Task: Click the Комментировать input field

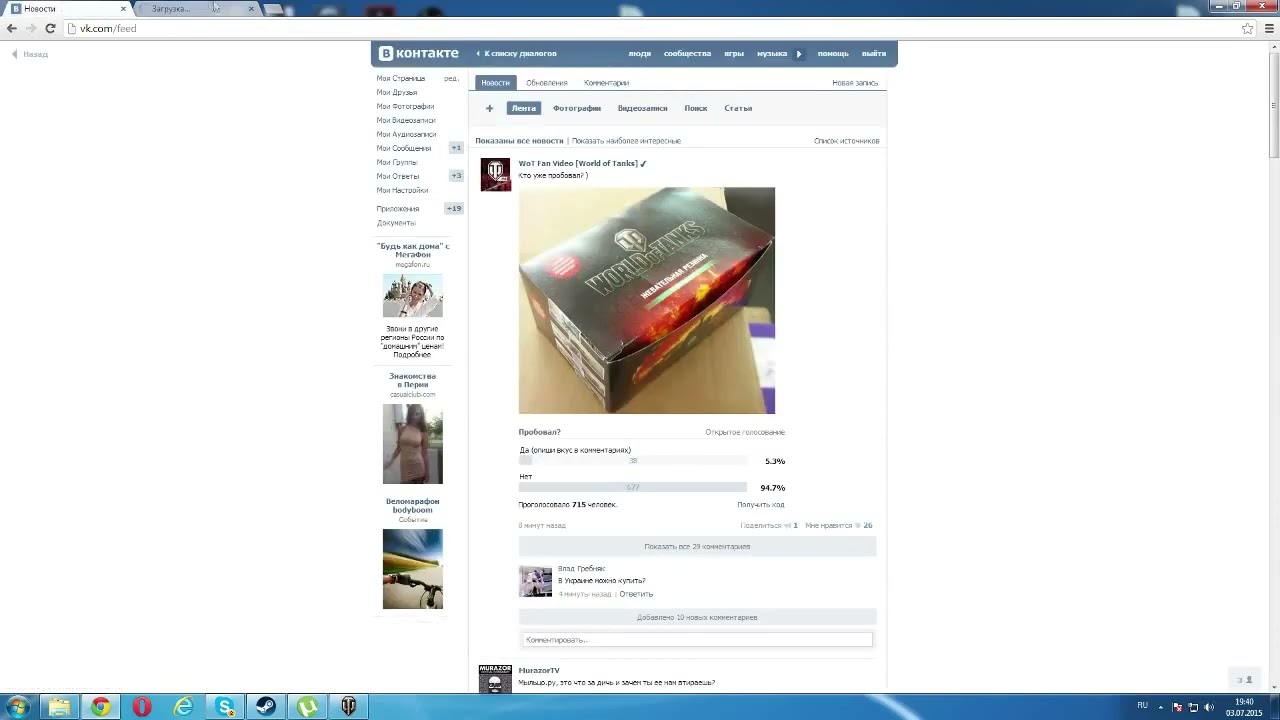Action: (697, 640)
